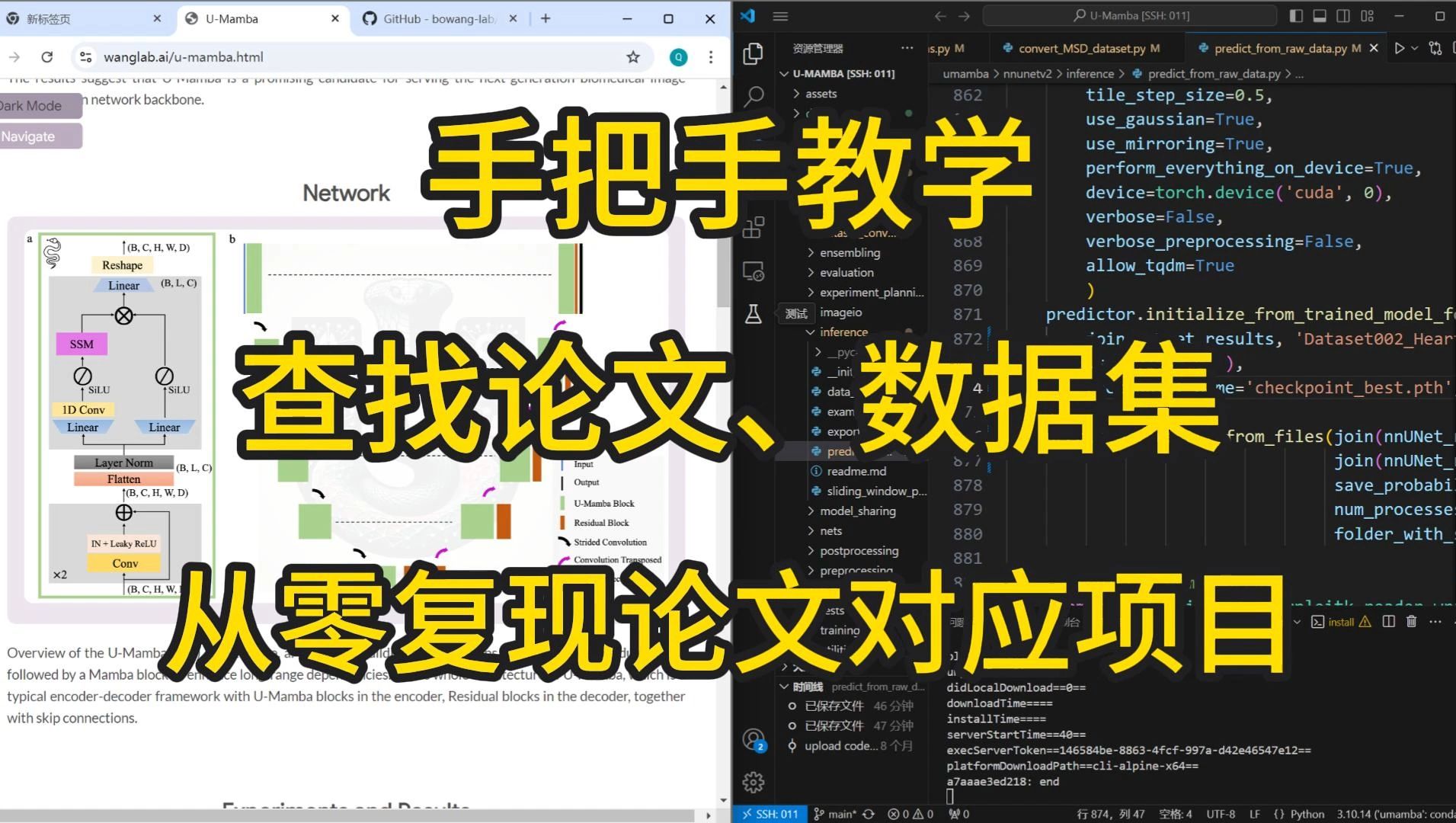1456x823 pixels.
Task: Bookmark the page with star icon
Action: 633,57
